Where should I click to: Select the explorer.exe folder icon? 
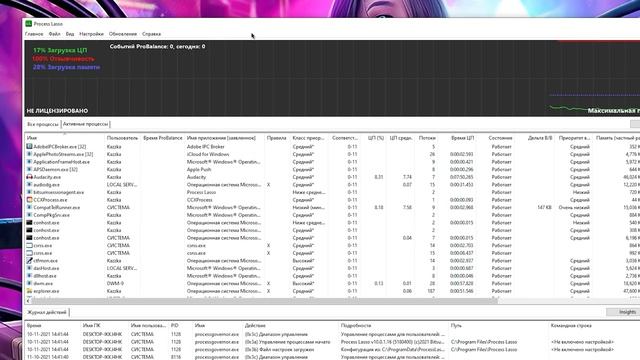29,291
